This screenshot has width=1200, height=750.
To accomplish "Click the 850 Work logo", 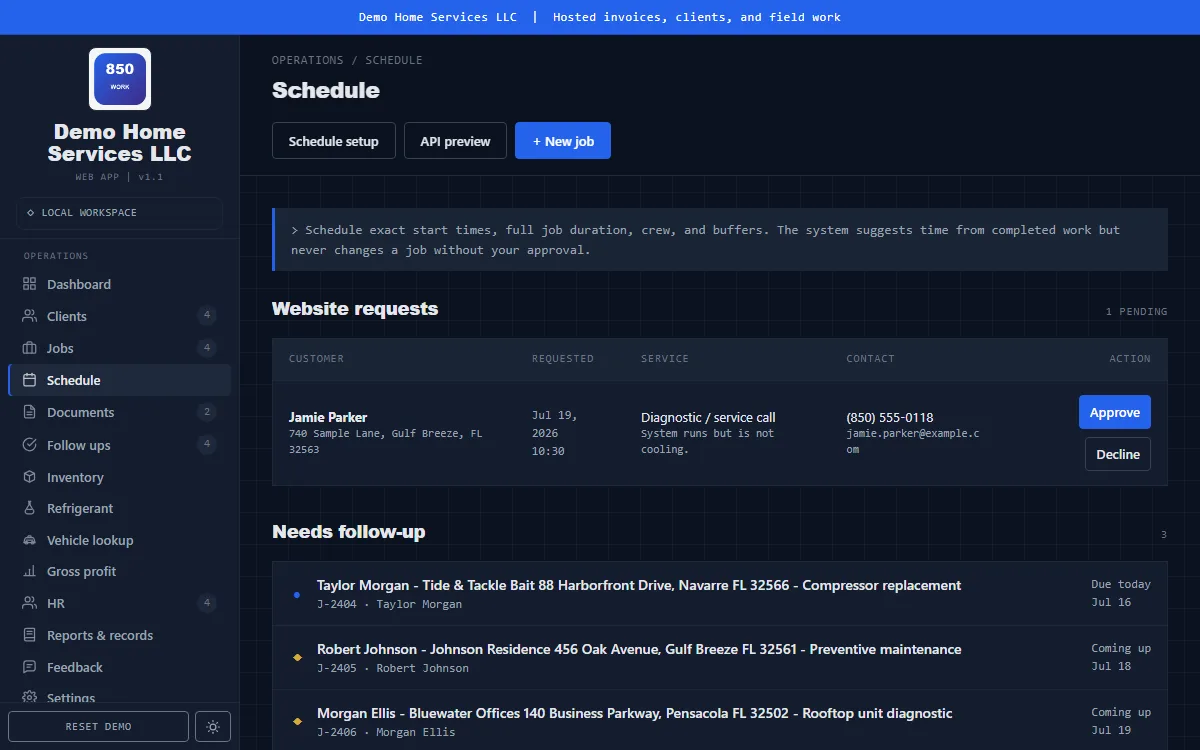I will coord(120,79).
